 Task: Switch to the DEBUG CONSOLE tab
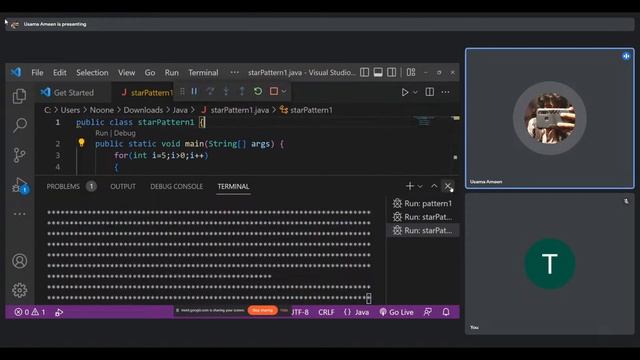(176, 187)
